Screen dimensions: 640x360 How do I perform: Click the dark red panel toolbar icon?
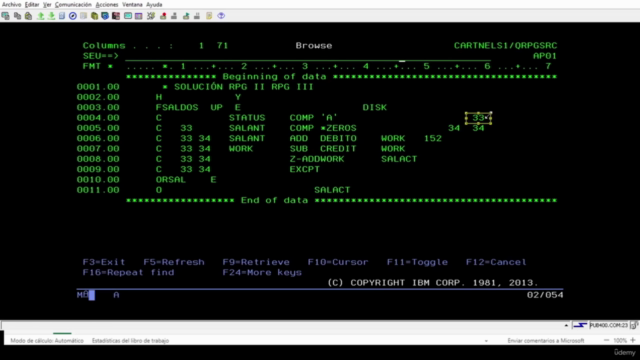[x=116, y=16]
